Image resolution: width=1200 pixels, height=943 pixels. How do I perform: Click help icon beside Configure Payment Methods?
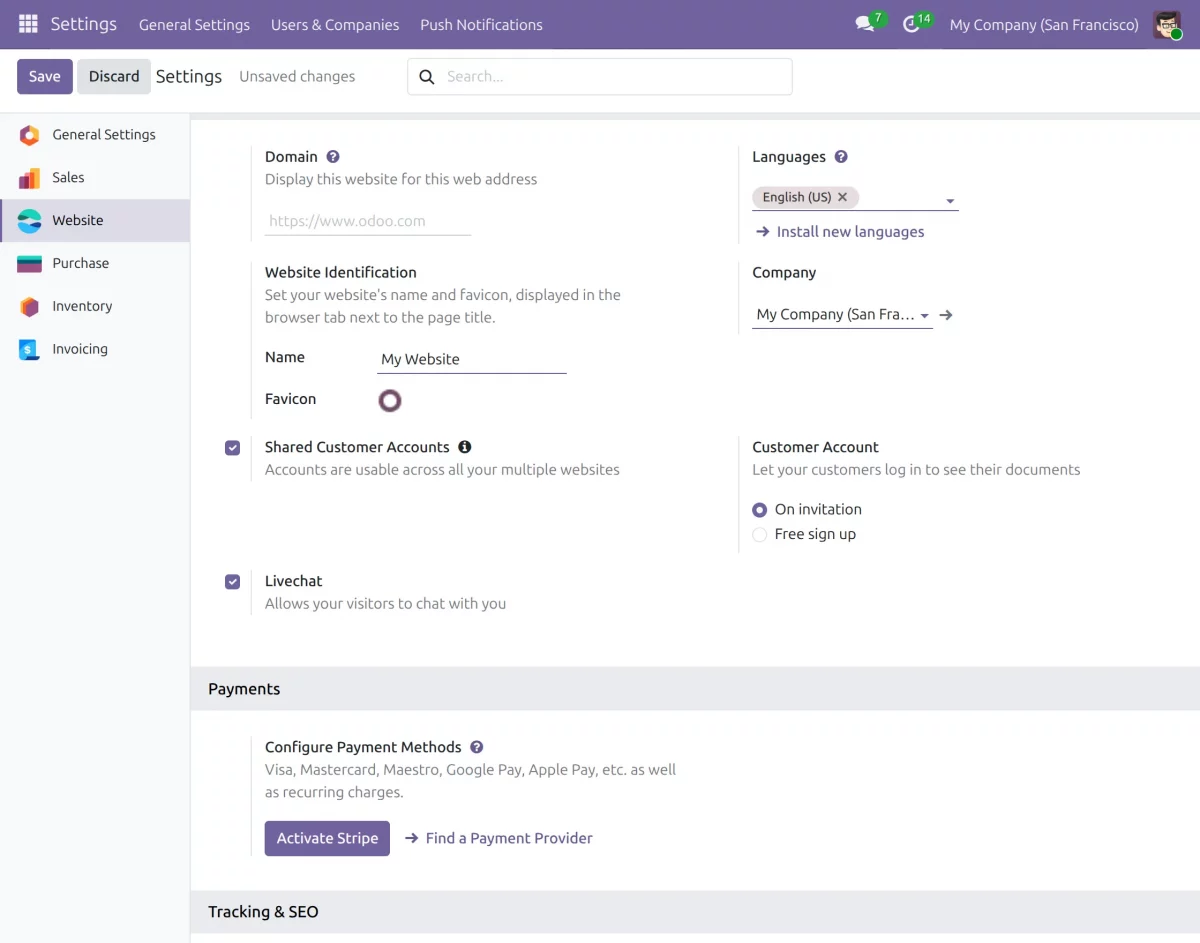pyautogui.click(x=477, y=747)
